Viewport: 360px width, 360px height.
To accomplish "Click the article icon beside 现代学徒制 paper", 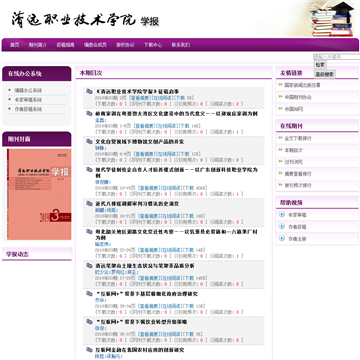I will coord(89,170).
